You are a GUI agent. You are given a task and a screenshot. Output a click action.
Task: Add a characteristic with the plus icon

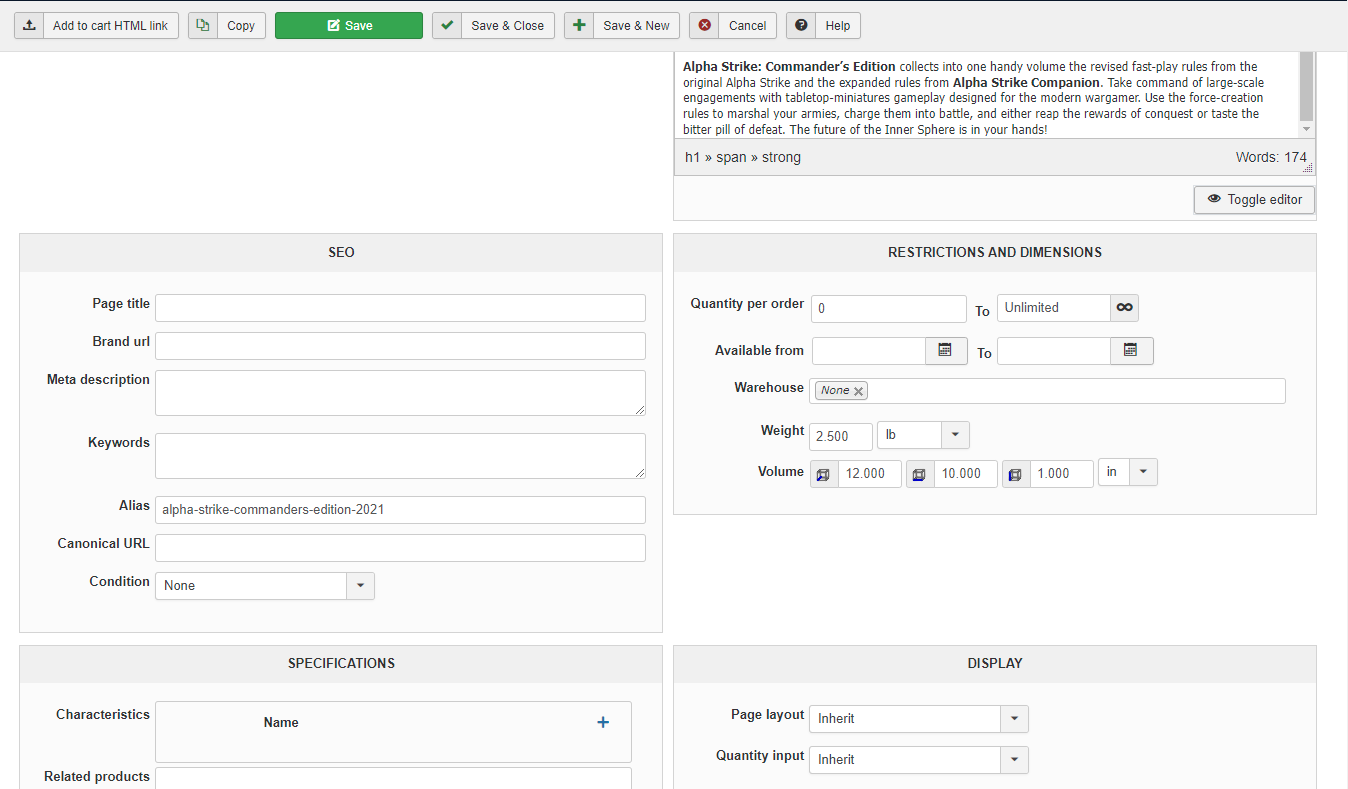603,722
